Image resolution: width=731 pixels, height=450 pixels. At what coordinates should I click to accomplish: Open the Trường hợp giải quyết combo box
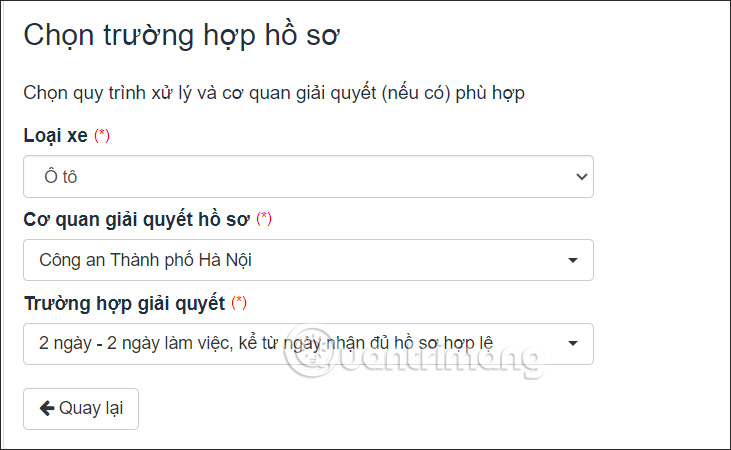308,344
